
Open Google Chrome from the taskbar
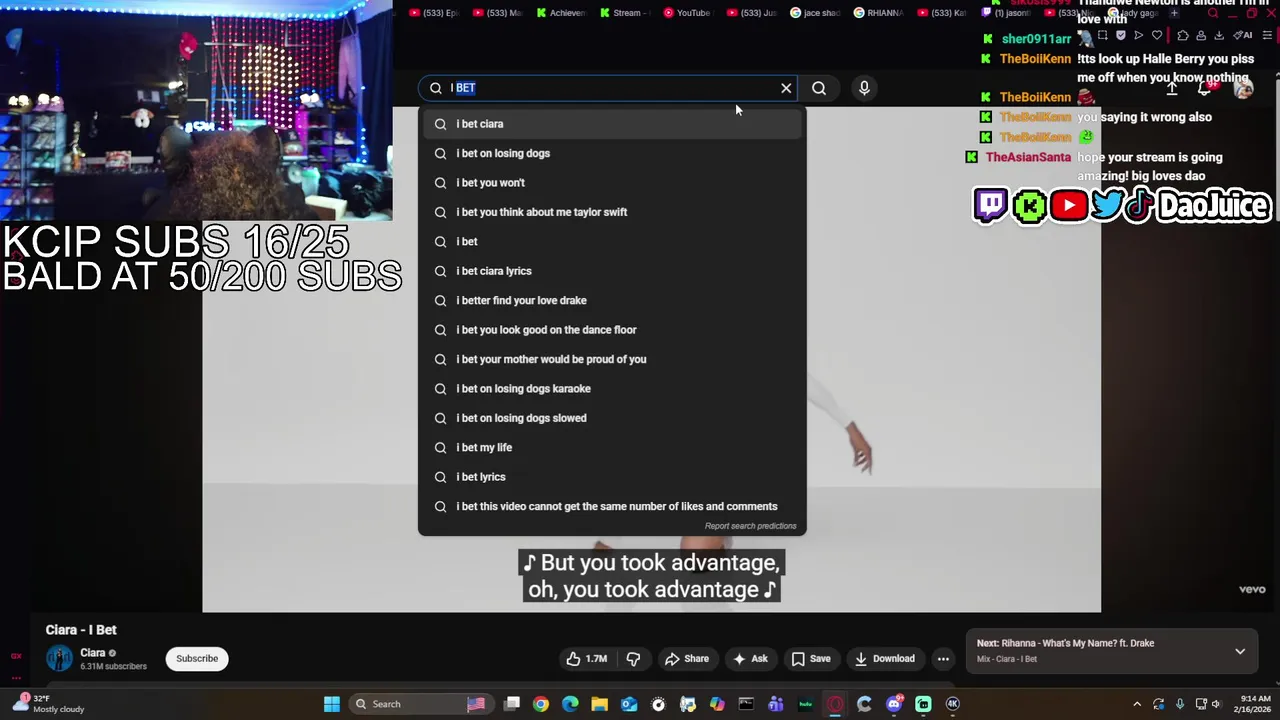[x=541, y=704]
